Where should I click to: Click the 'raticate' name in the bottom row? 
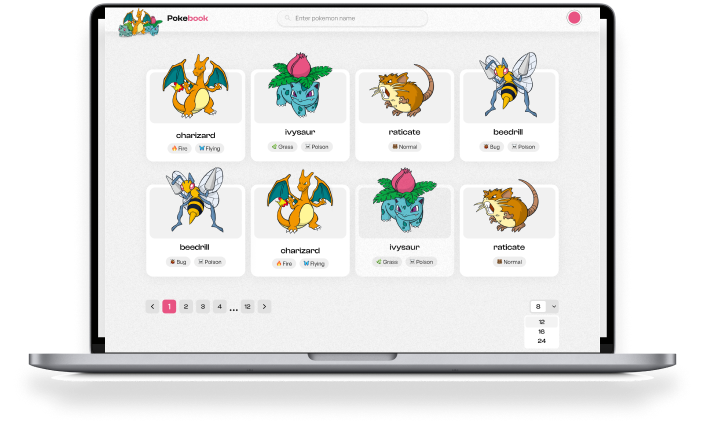pos(509,247)
